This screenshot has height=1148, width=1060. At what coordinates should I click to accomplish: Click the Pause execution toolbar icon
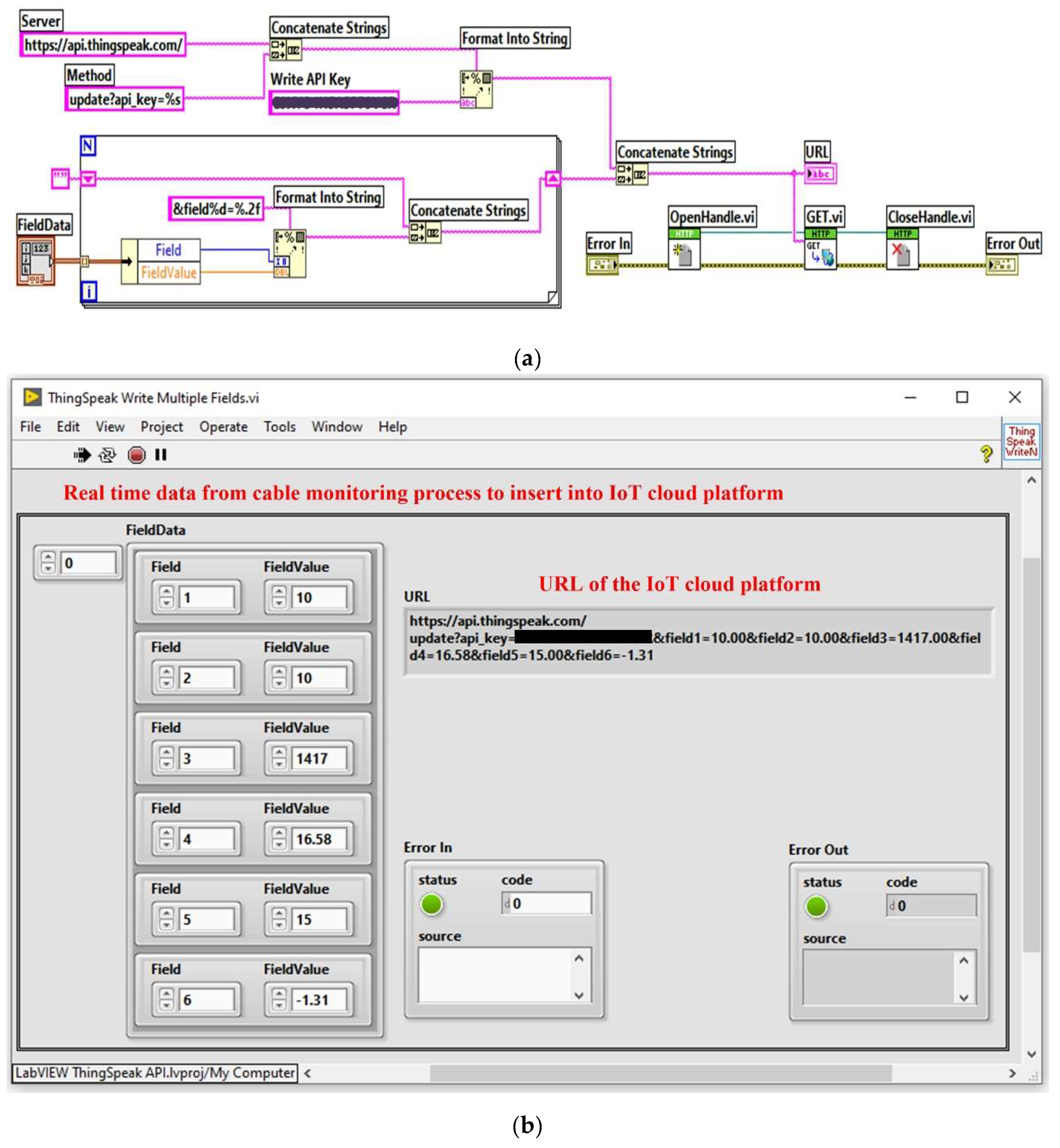161,456
